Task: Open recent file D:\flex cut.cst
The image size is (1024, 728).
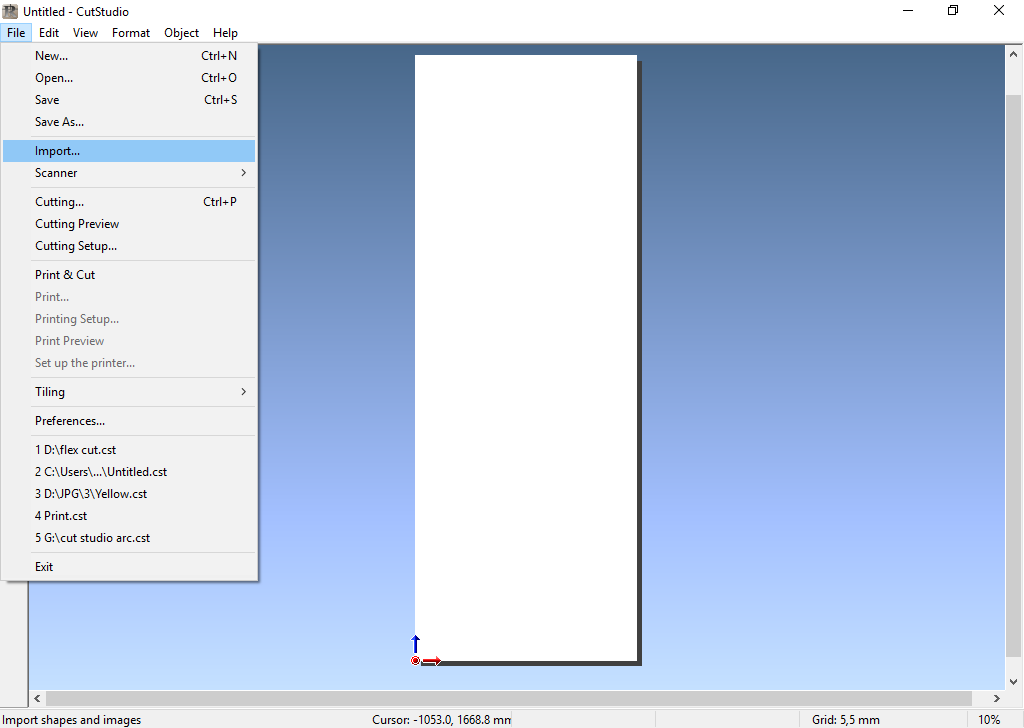Action: click(129, 450)
